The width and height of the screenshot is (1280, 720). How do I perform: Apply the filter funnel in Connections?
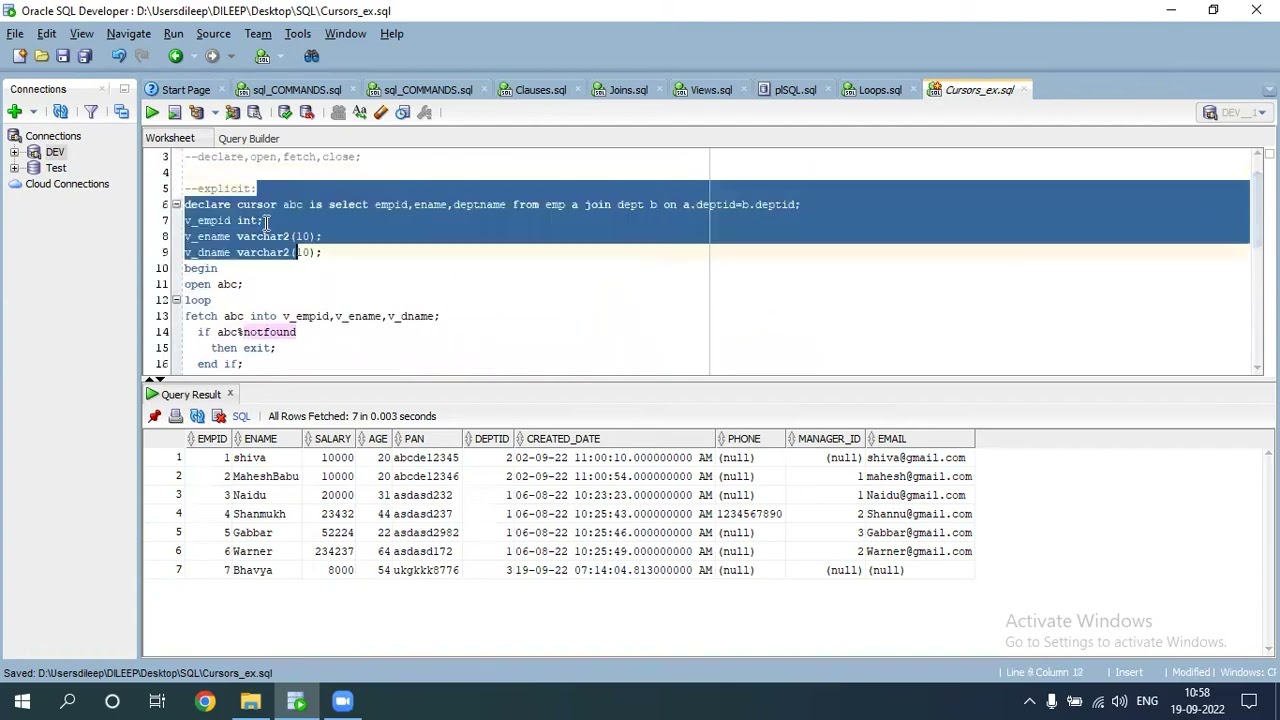(91, 112)
